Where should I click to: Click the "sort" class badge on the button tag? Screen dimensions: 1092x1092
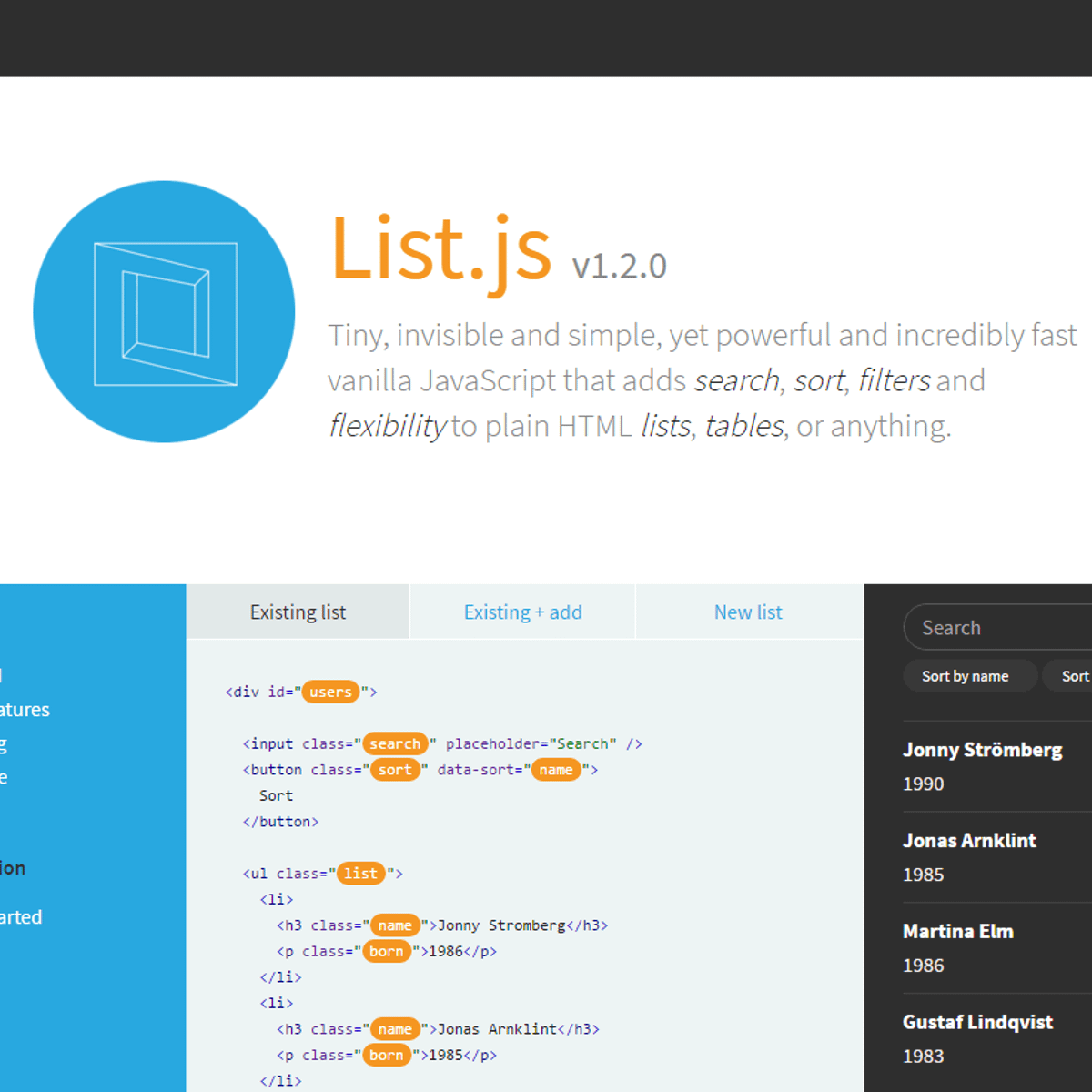click(395, 770)
